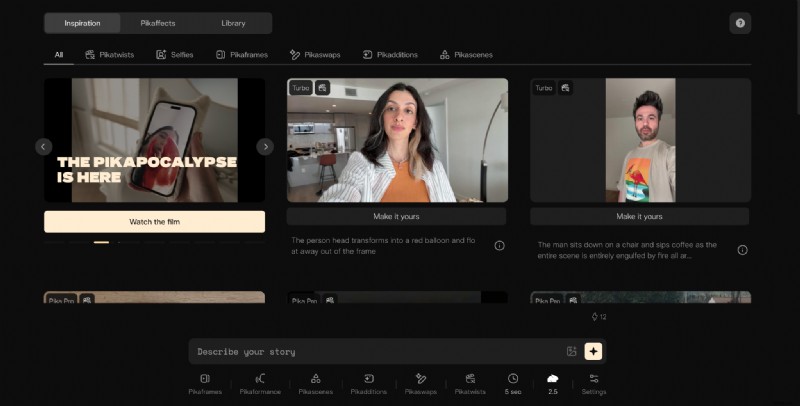Select Pikaformance tool in bottom toolbar

coord(260,384)
